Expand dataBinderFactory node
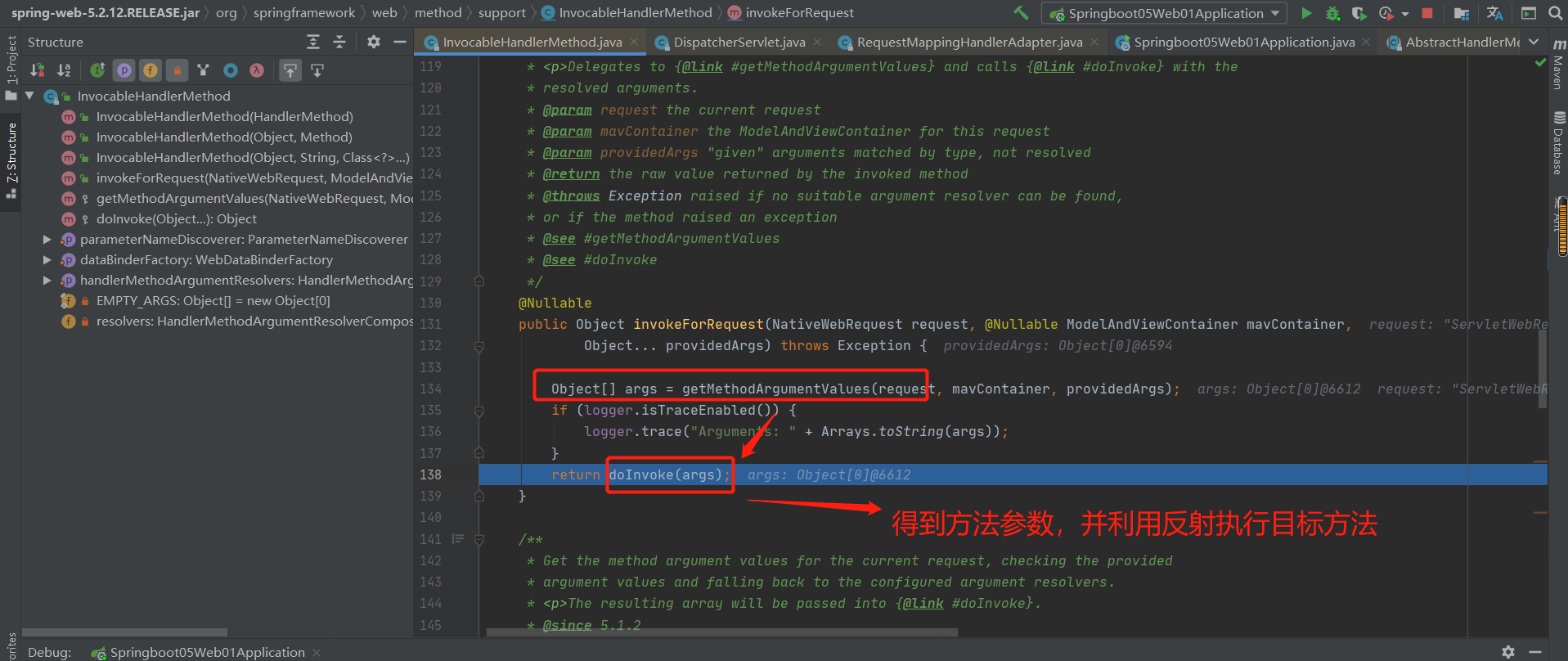 (x=47, y=260)
